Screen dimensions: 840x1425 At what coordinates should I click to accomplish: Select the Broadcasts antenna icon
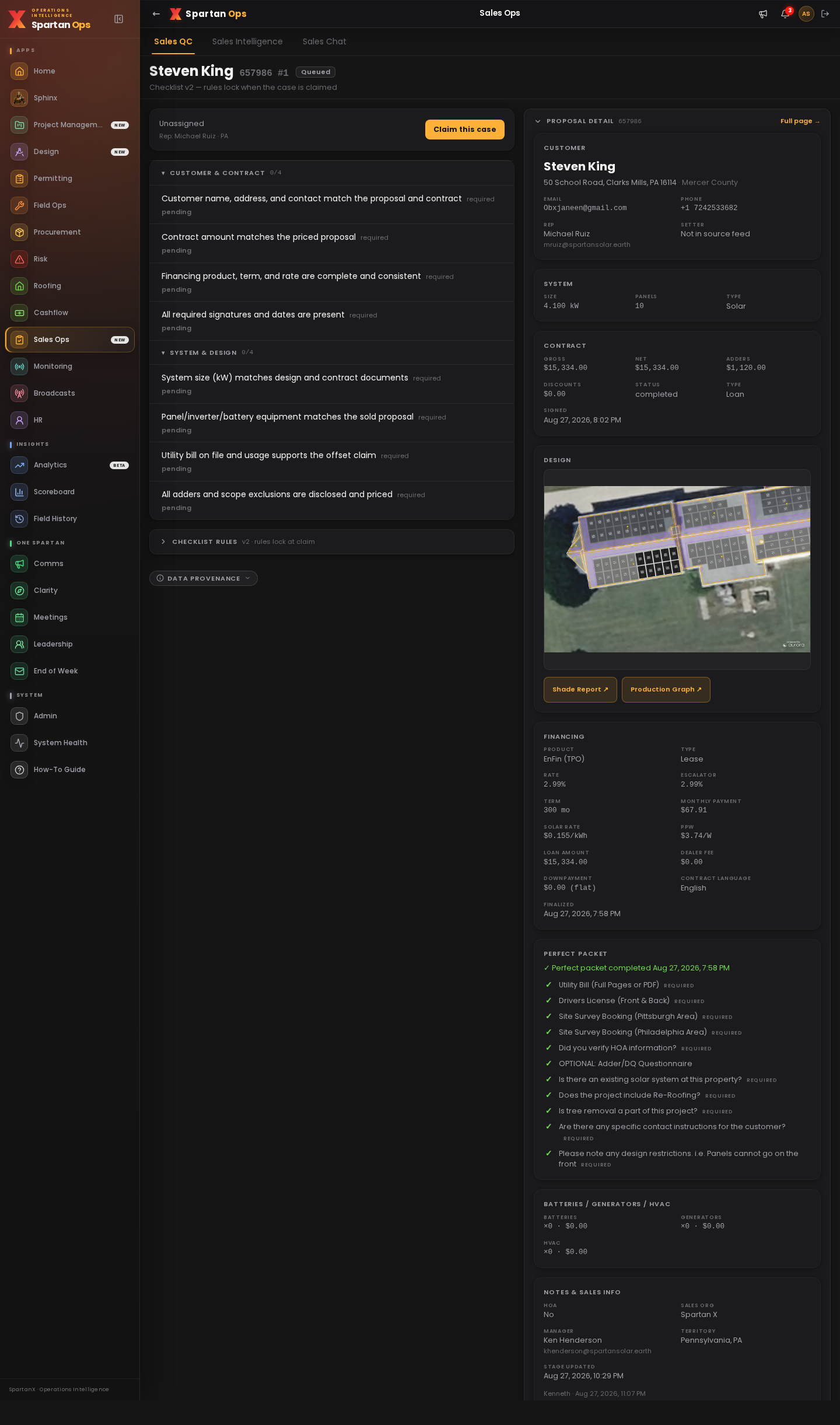(x=19, y=393)
